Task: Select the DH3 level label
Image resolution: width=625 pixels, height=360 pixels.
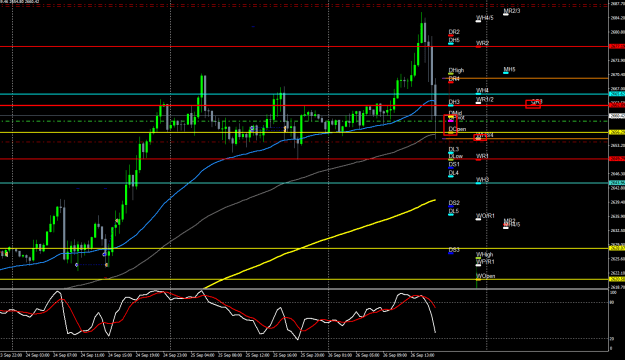Action: click(x=454, y=102)
